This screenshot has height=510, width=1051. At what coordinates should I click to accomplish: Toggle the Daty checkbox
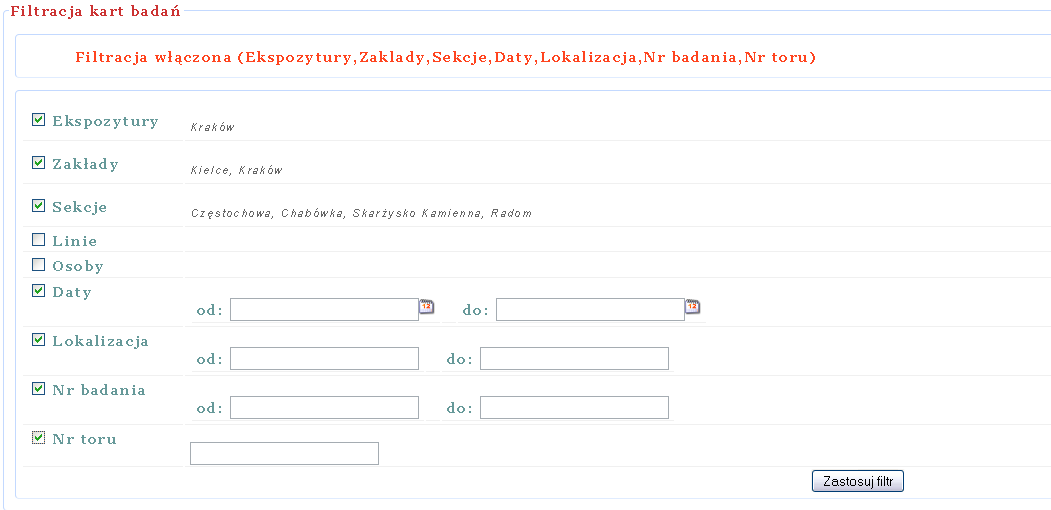click(39, 291)
